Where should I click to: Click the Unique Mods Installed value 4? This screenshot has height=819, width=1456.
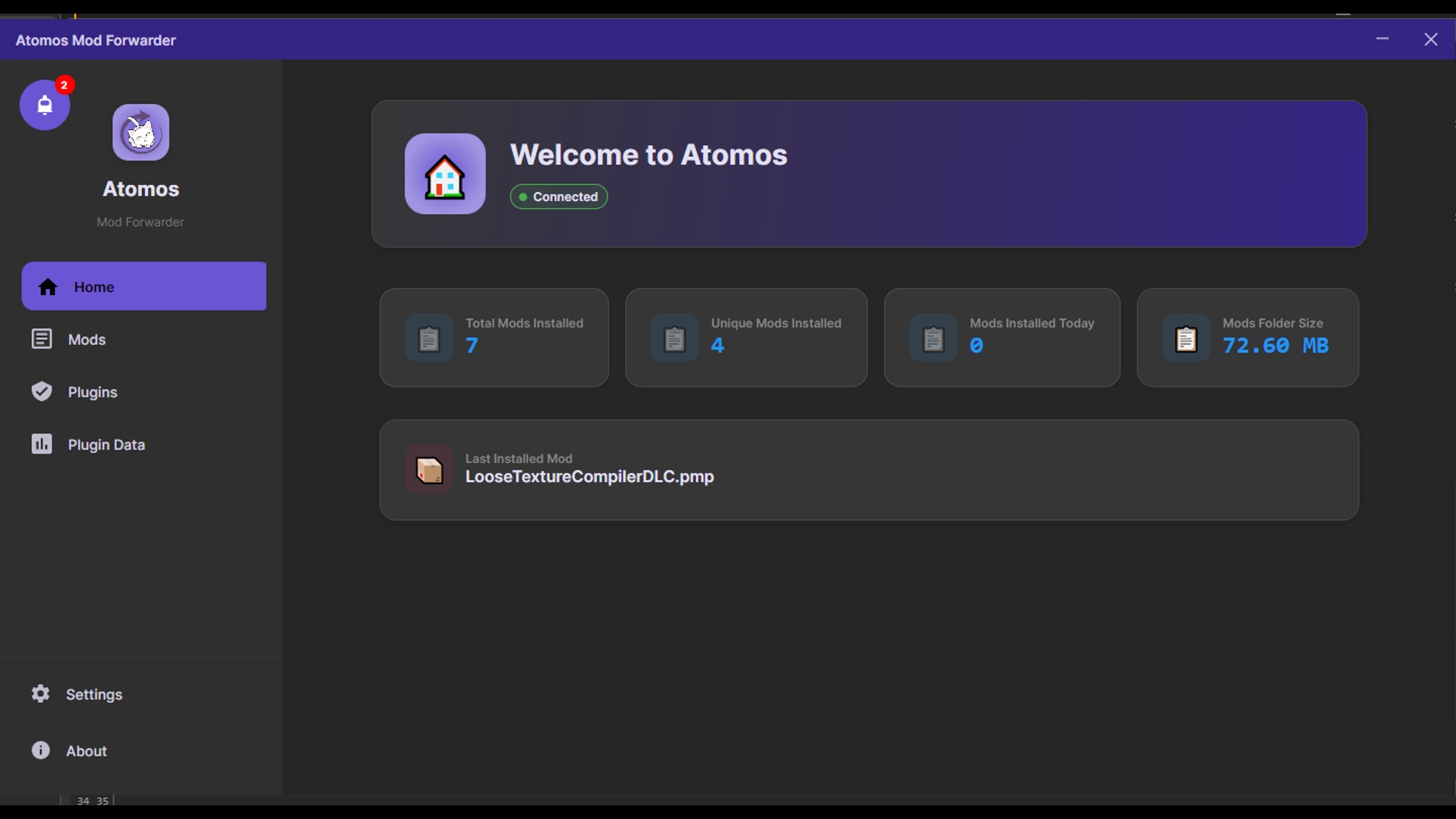coord(717,346)
